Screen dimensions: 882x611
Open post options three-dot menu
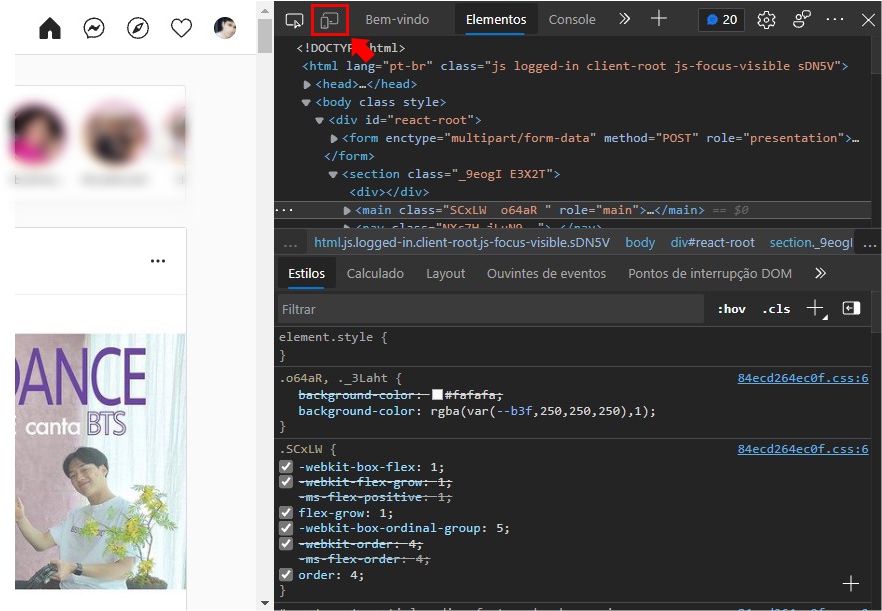tap(158, 261)
